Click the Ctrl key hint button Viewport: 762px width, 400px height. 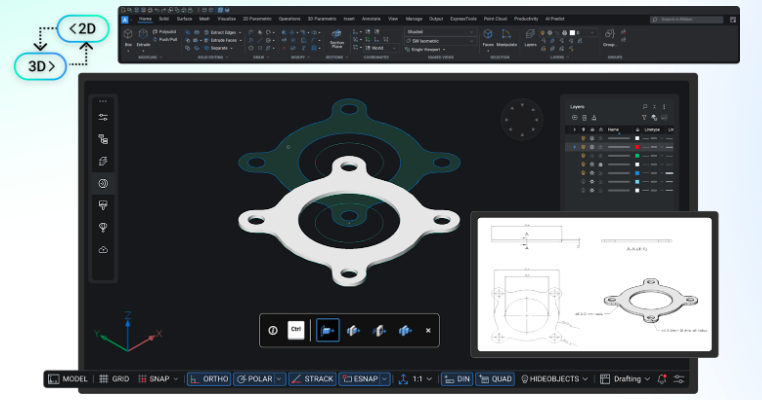point(296,330)
